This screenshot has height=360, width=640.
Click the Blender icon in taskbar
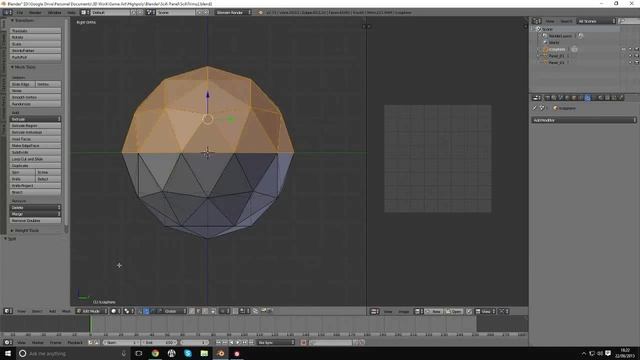pos(220,353)
